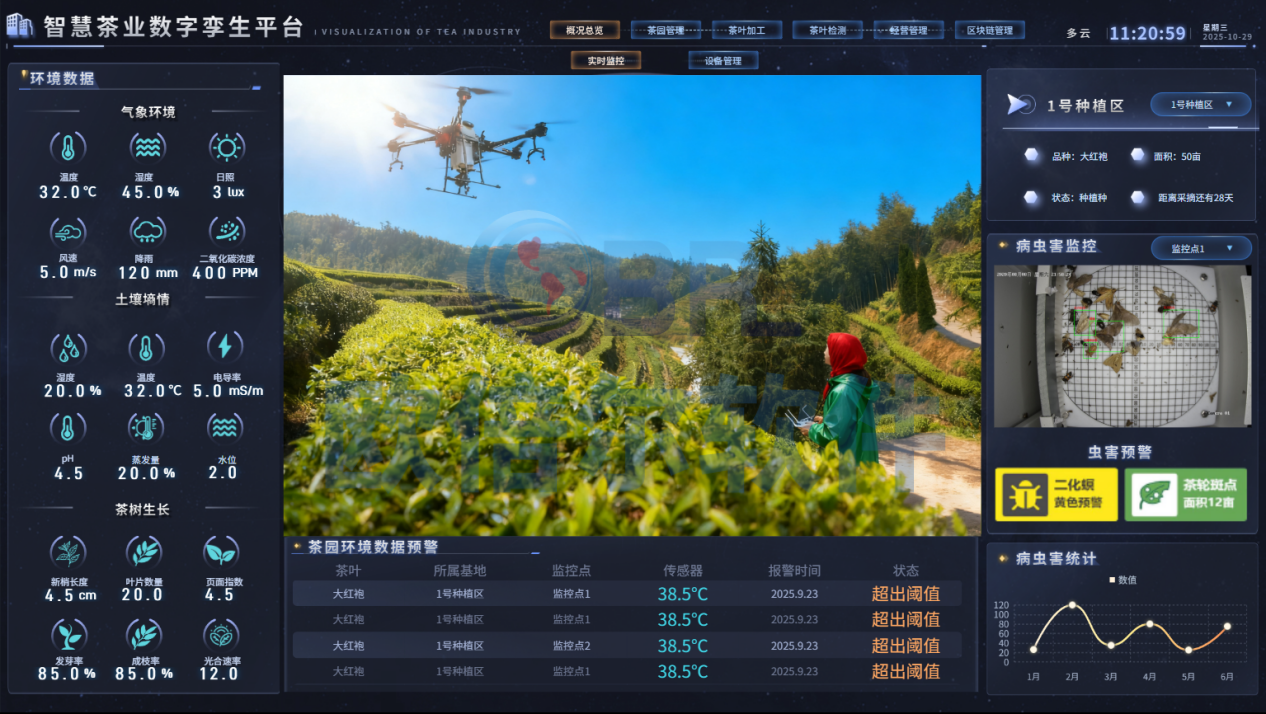The image size is (1266, 714).
Task: Select the 监控点2 row in the alert table
Action: pos(627,646)
